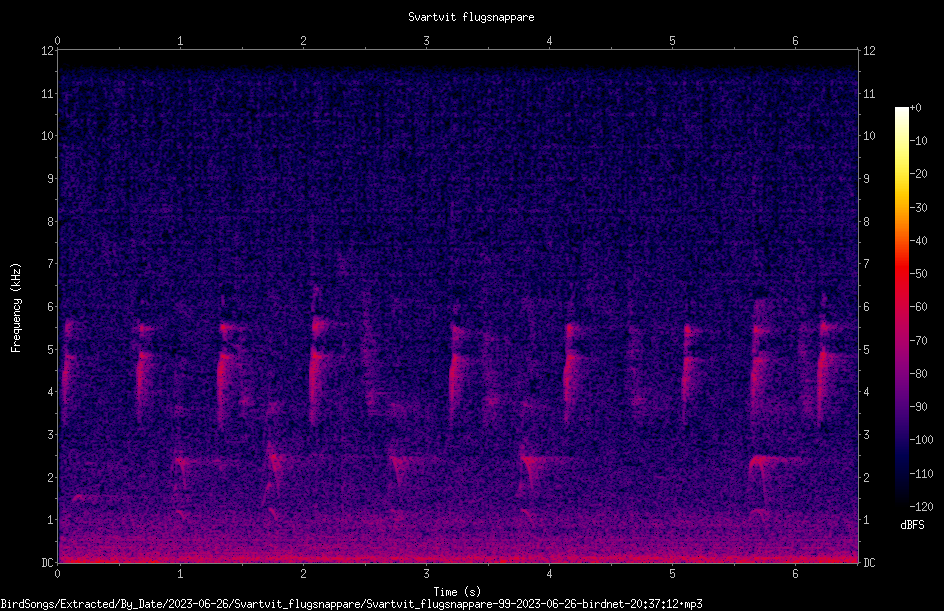Click the color scale bar gradient
944x611 pixels.
[x=901, y=306]
